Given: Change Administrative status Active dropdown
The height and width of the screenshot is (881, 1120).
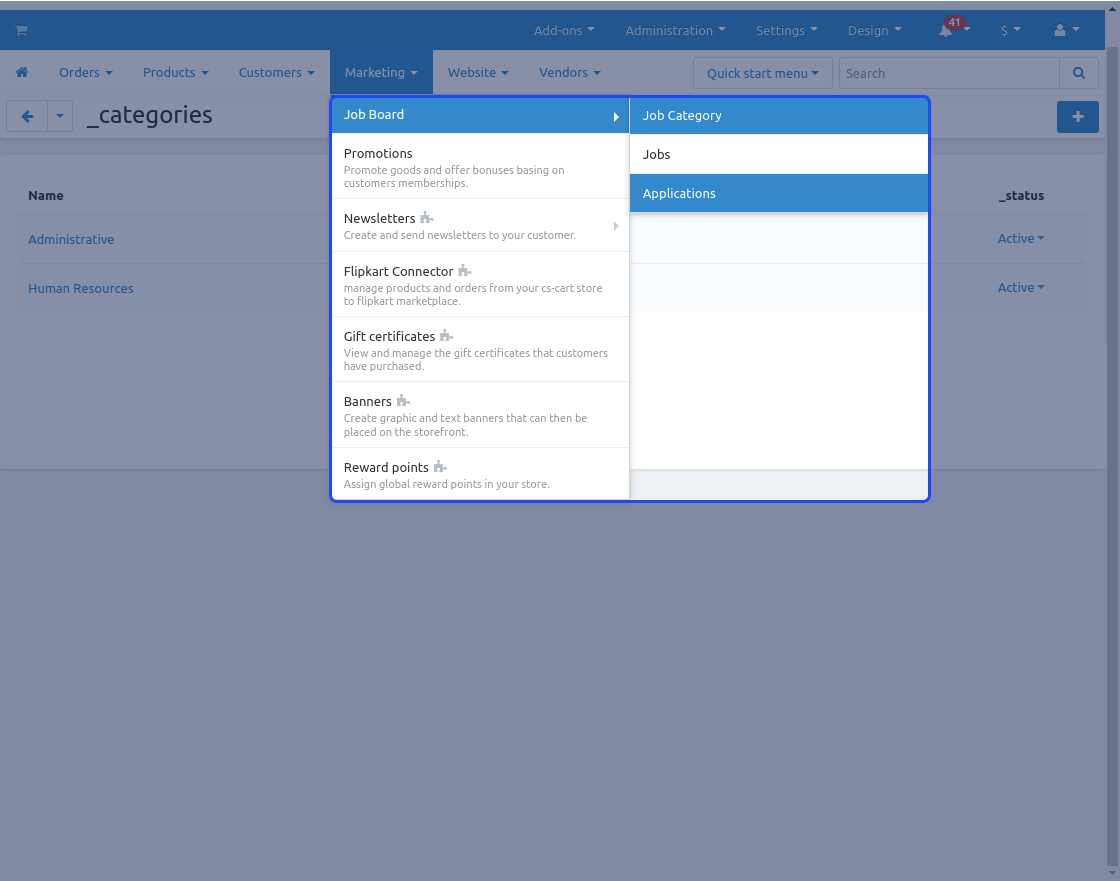Looking at the screenshot, I should tap(1021, 239).
